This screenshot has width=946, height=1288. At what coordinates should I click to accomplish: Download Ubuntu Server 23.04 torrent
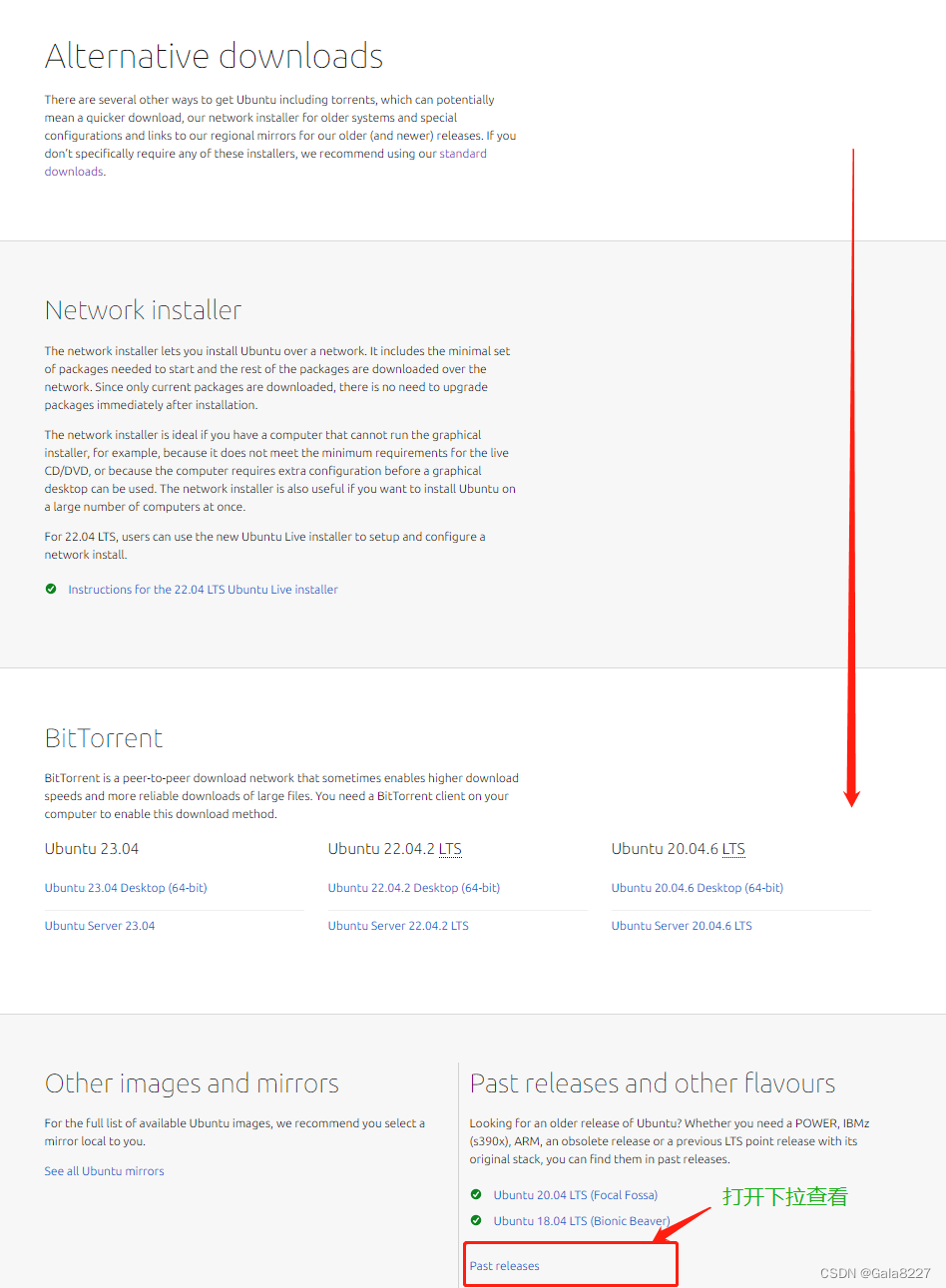click(100, 926)
